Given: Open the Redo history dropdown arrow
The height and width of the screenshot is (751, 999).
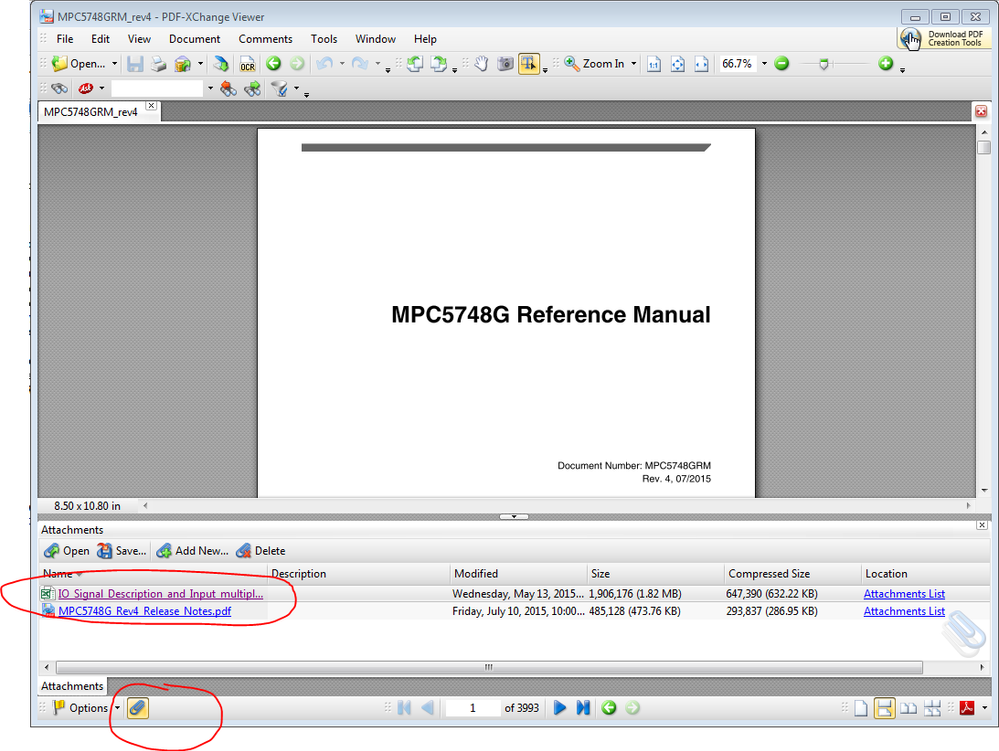Looking at the screenshot, I should 377,64.
